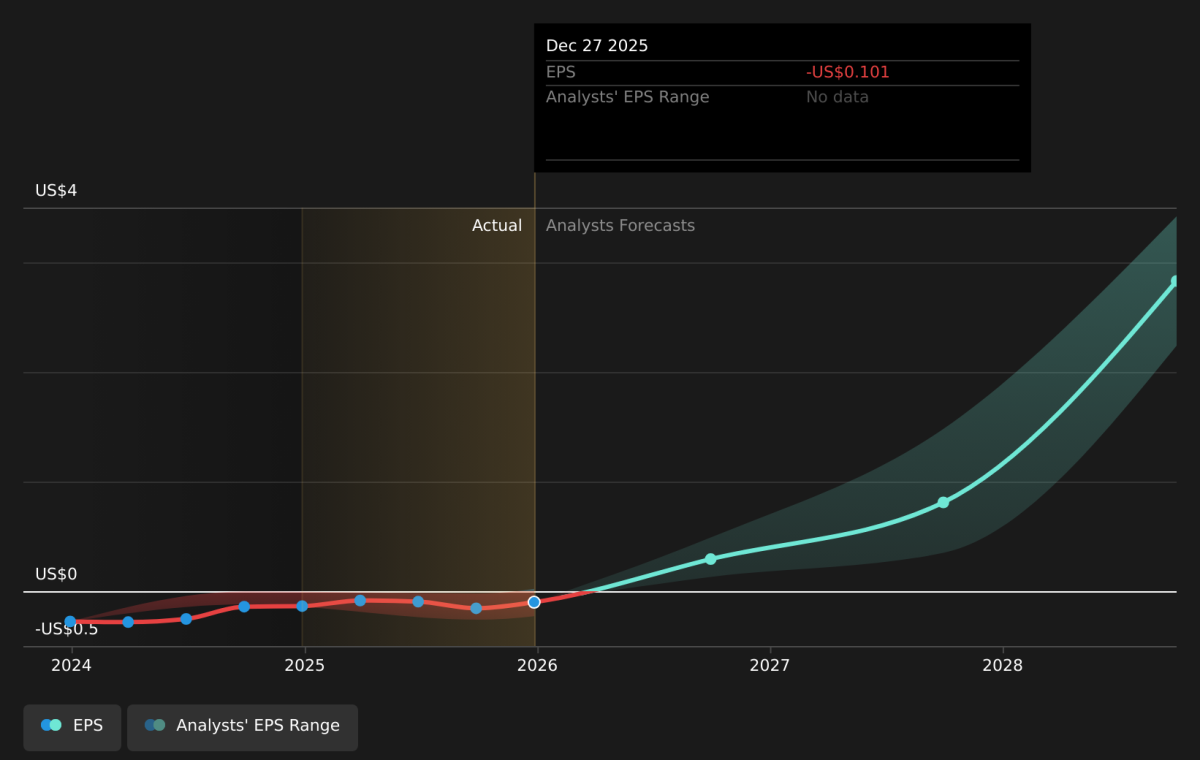This screenshot has width=1200, height=760.
Task: Click the EPS data point directly above 2025
Action: (302, 606)
